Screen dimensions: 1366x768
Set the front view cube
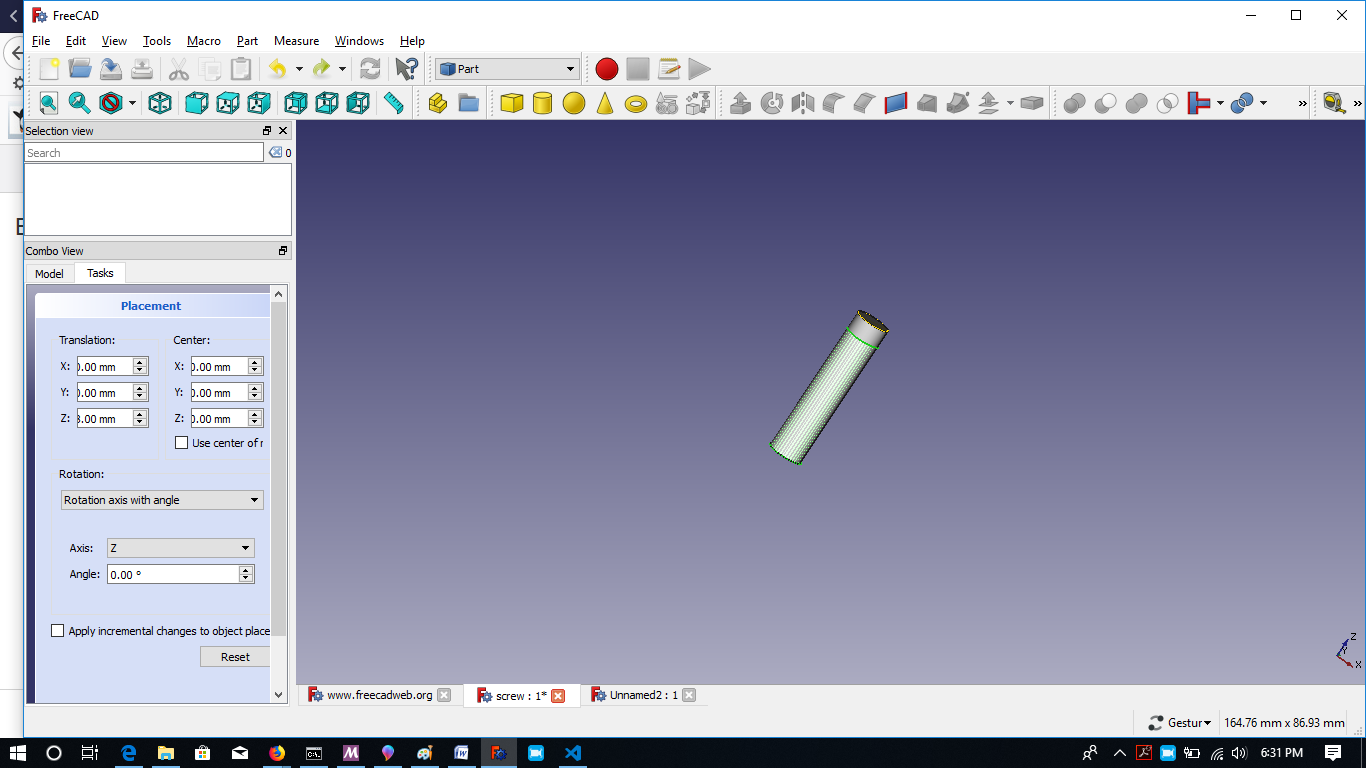(x=197, y=103)
